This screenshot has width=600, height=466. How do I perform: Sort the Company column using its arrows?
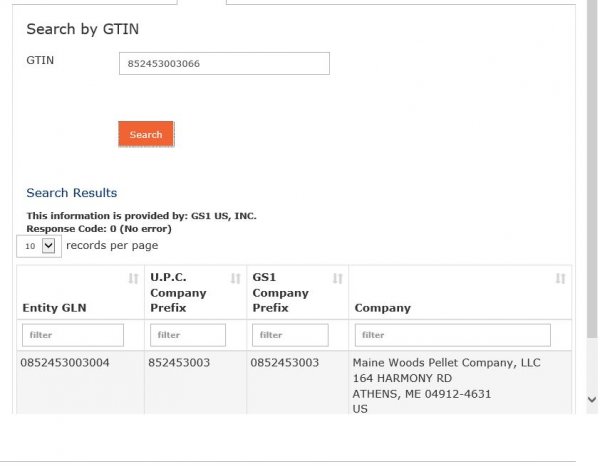coord(561,278)
